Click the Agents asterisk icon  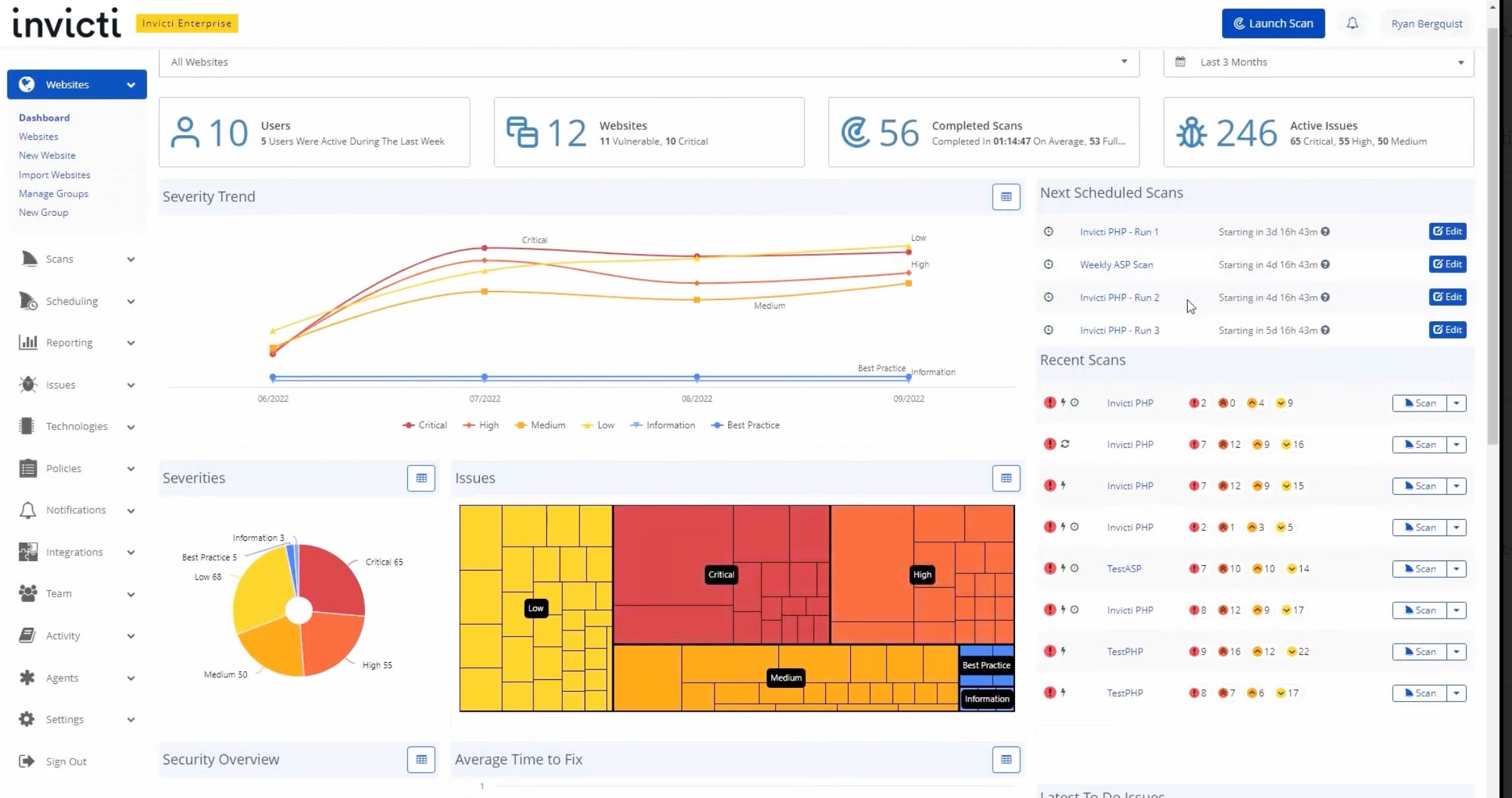pyautogui.click(x=27, y=677)
